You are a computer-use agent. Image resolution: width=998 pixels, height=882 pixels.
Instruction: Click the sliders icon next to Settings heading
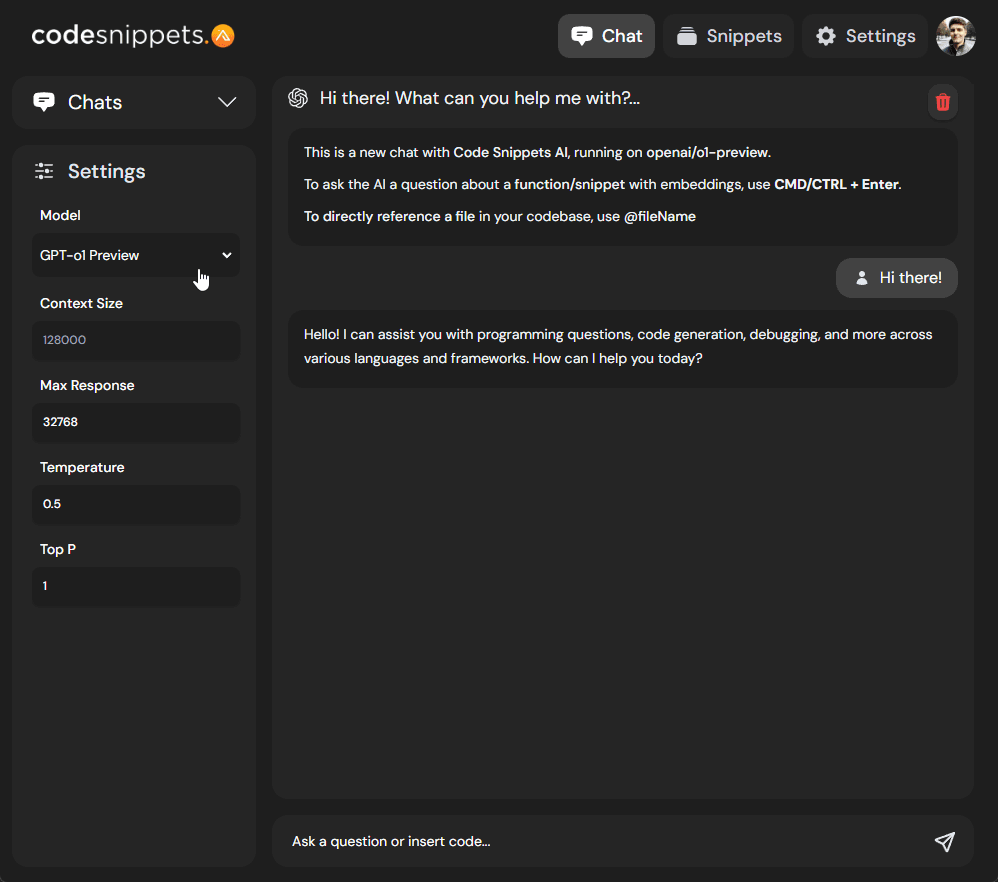(44, 171)
